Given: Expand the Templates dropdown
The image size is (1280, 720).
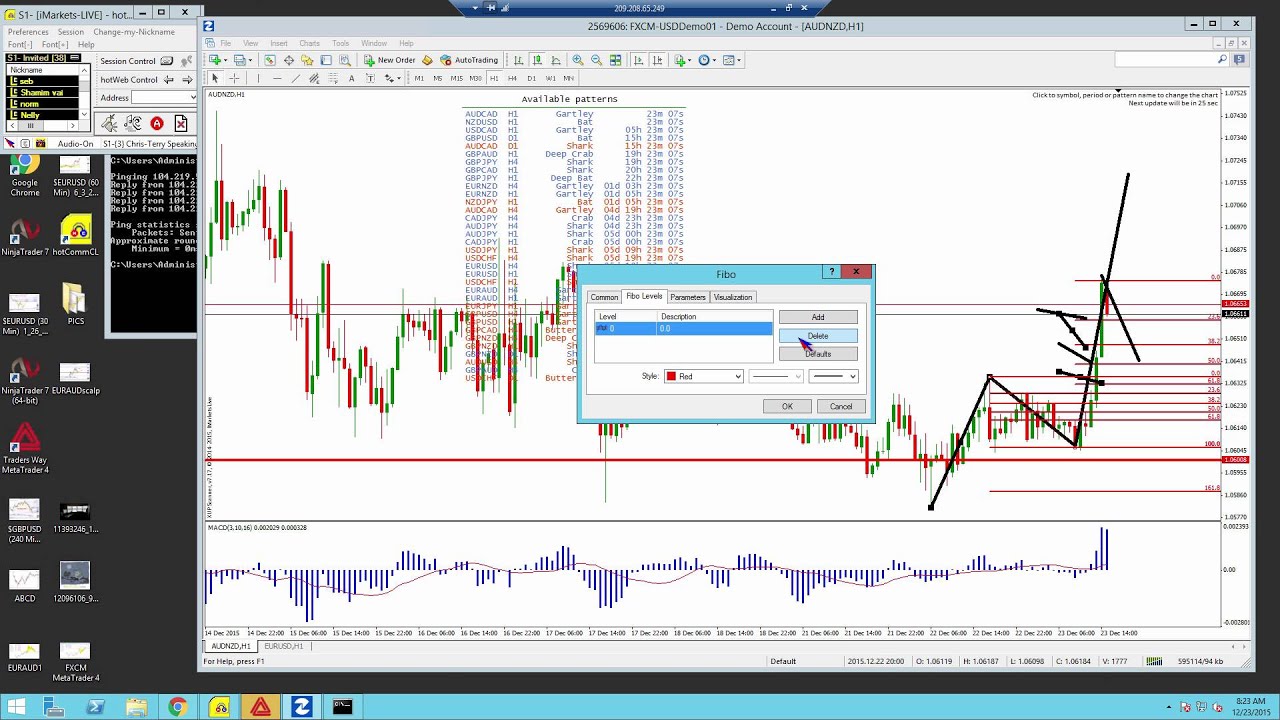Looking at the screenshot, I should pos(739,60).
